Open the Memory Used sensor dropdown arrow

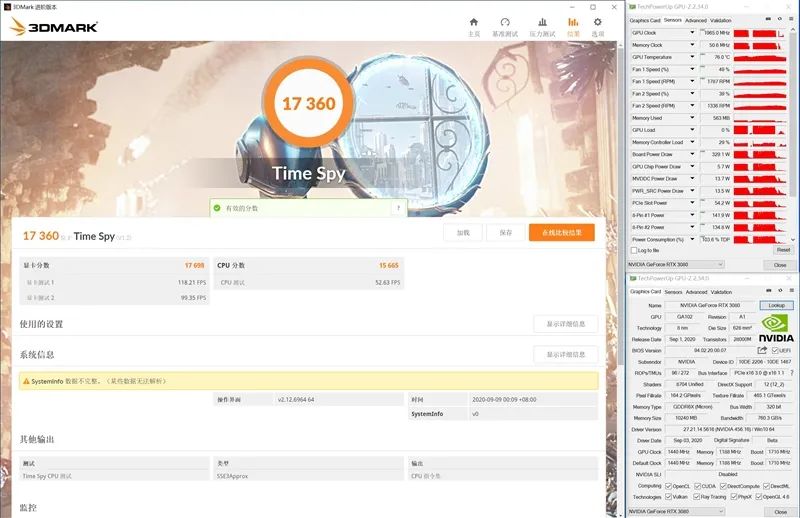click(692, 118)
